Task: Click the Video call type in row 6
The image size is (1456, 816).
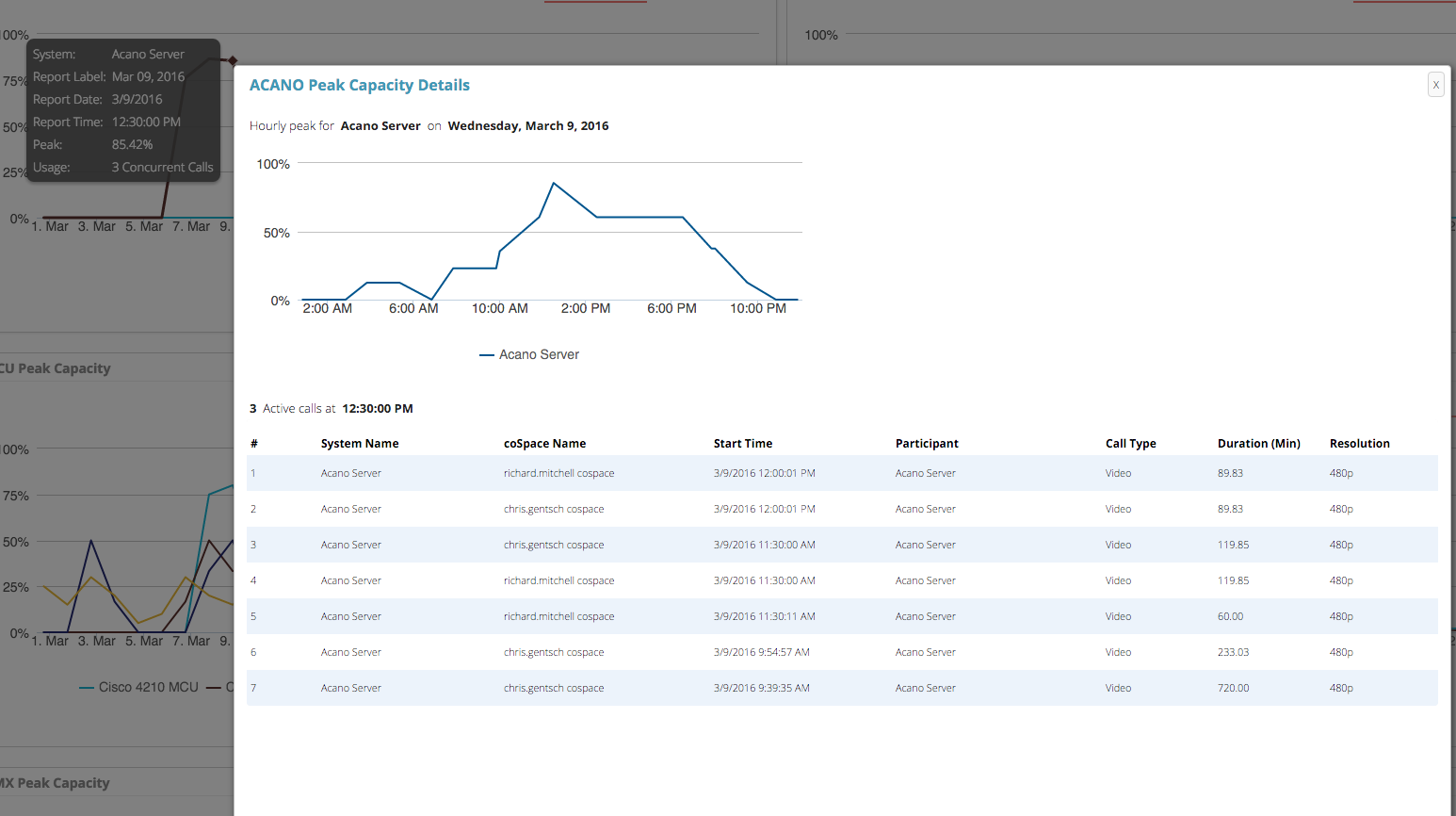Action: click(x=1118, y=652)
